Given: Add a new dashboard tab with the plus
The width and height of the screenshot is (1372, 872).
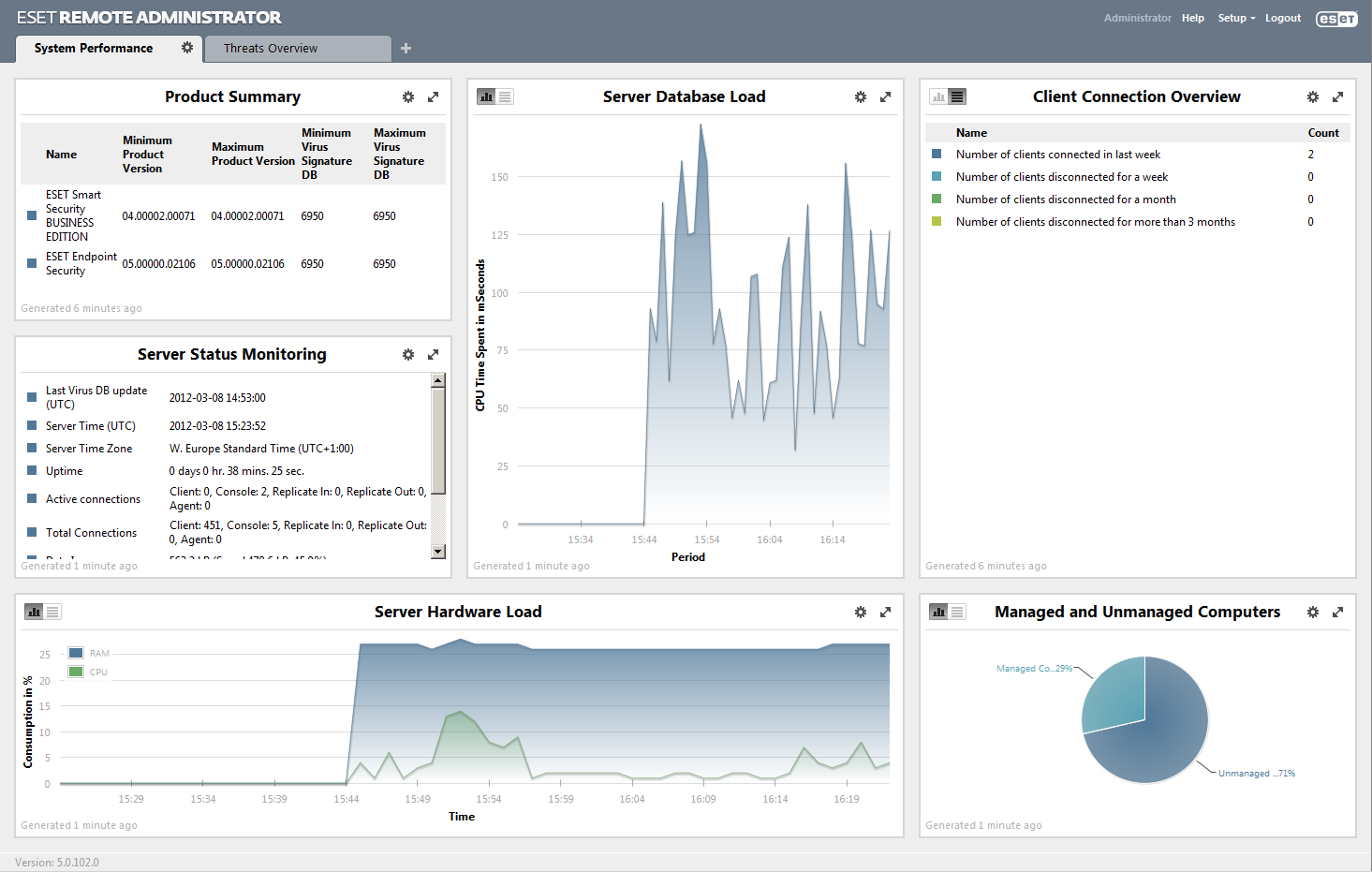Looking at the screenshot, I should click(406, 48).
